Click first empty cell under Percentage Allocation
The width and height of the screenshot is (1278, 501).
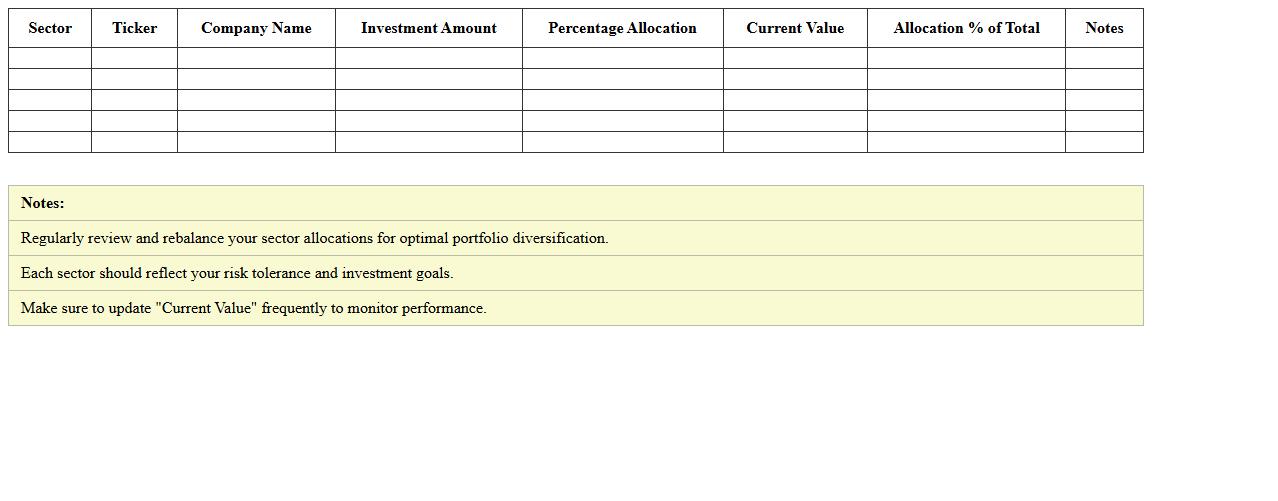[622, 58]
